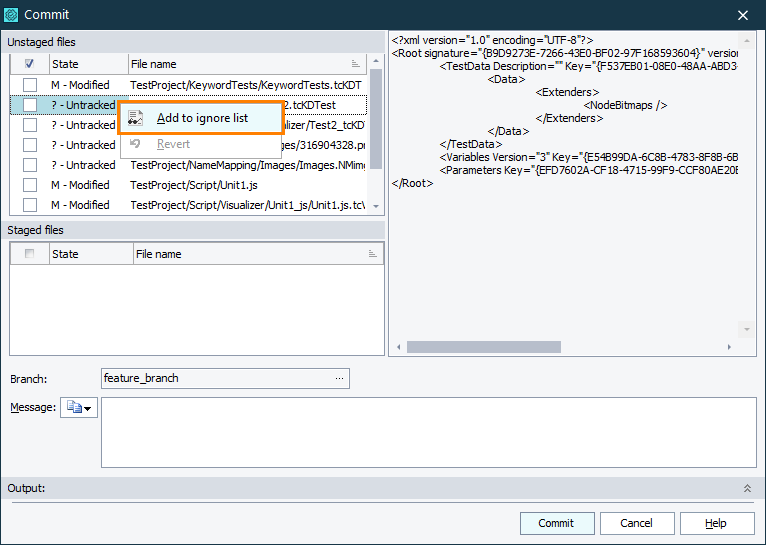The height and width of the screenshot is (545, 766).
Task: Click inside the commit Message text box
Action: click(428, 432)
